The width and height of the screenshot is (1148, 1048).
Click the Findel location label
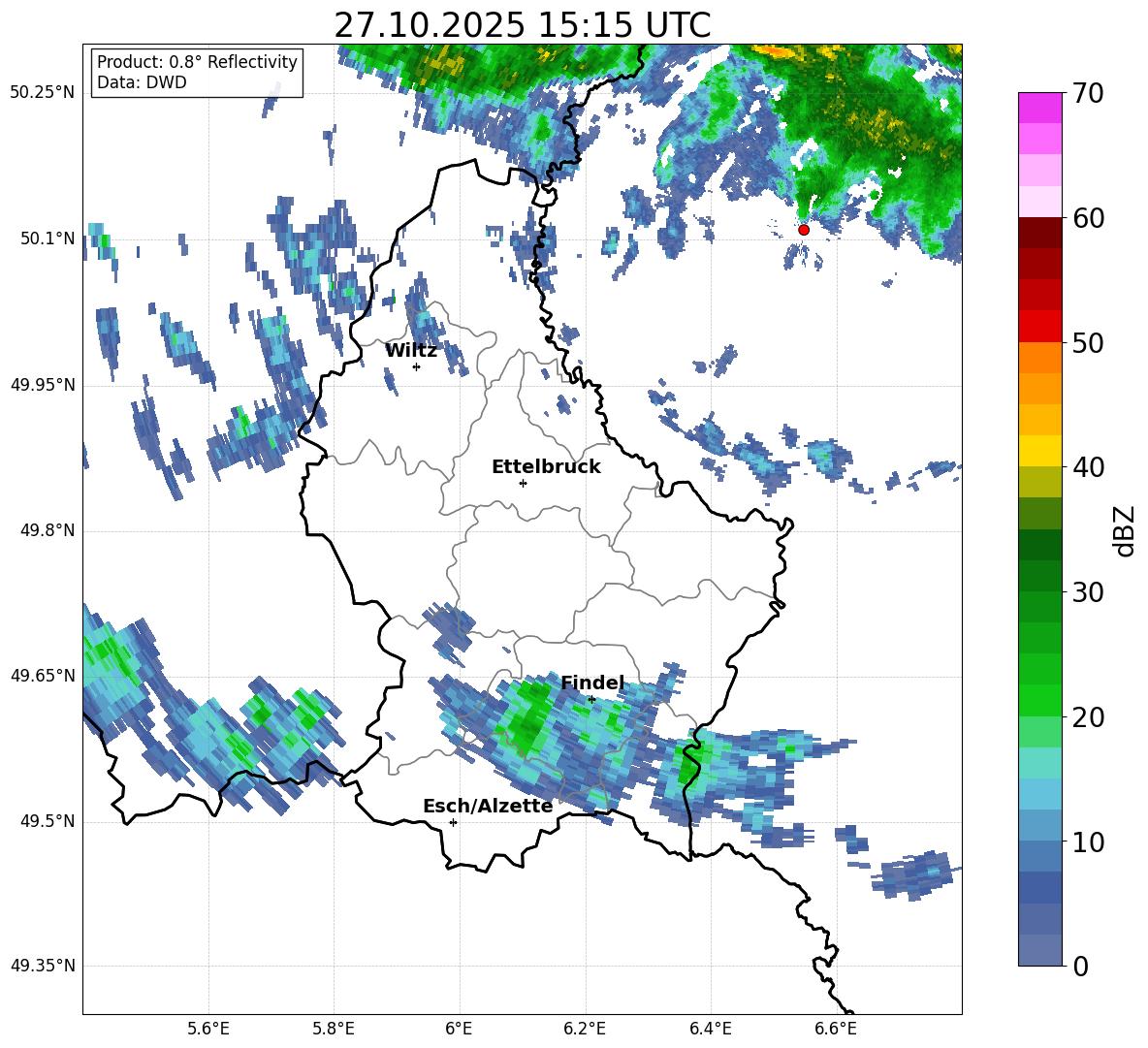[x=592, y=683]
